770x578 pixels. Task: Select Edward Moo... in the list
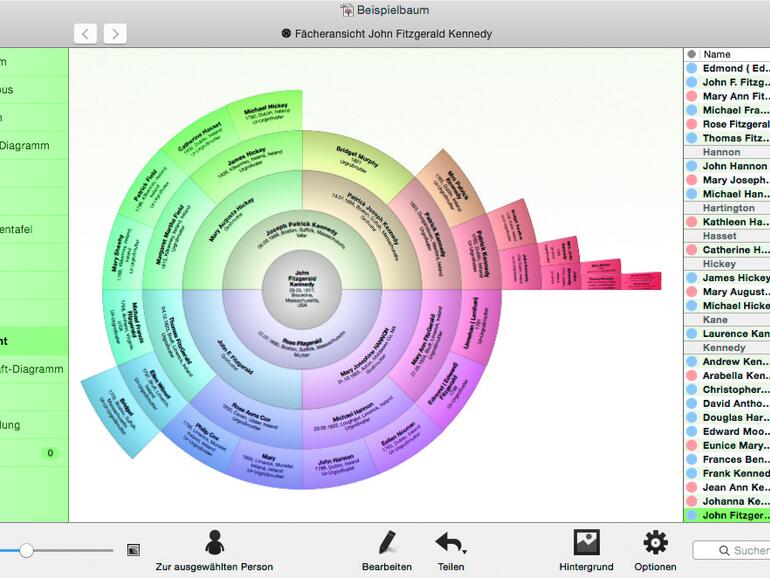727,432
